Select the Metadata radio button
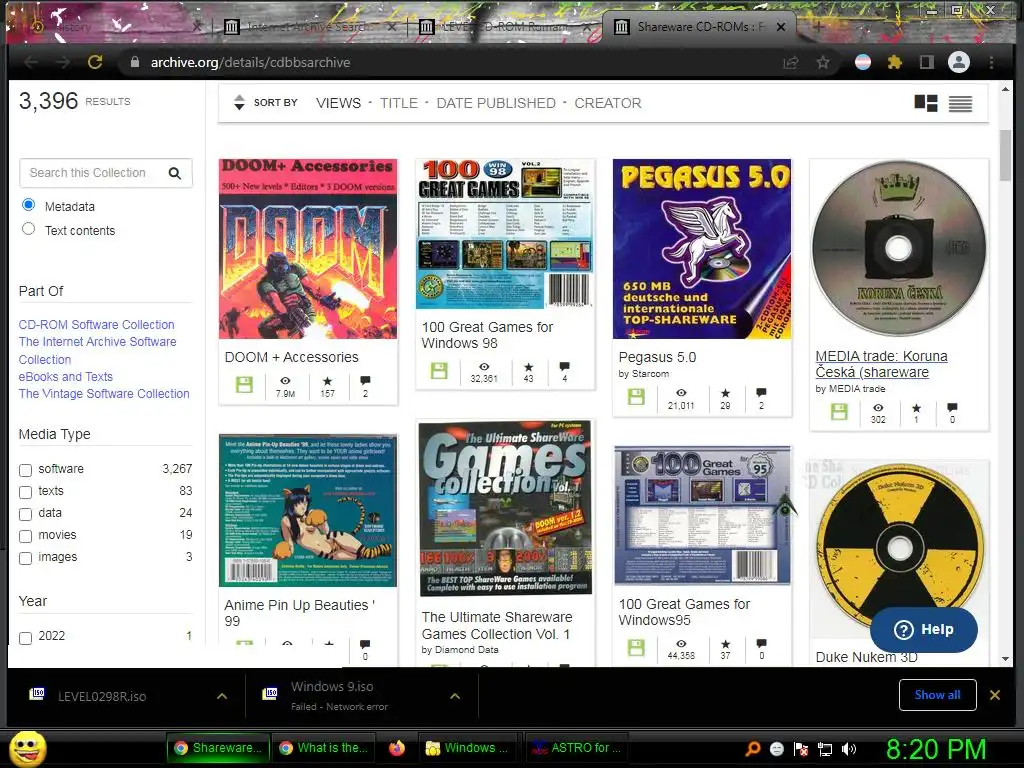Viewport: 1024px width, 768px height. (28, 205)
